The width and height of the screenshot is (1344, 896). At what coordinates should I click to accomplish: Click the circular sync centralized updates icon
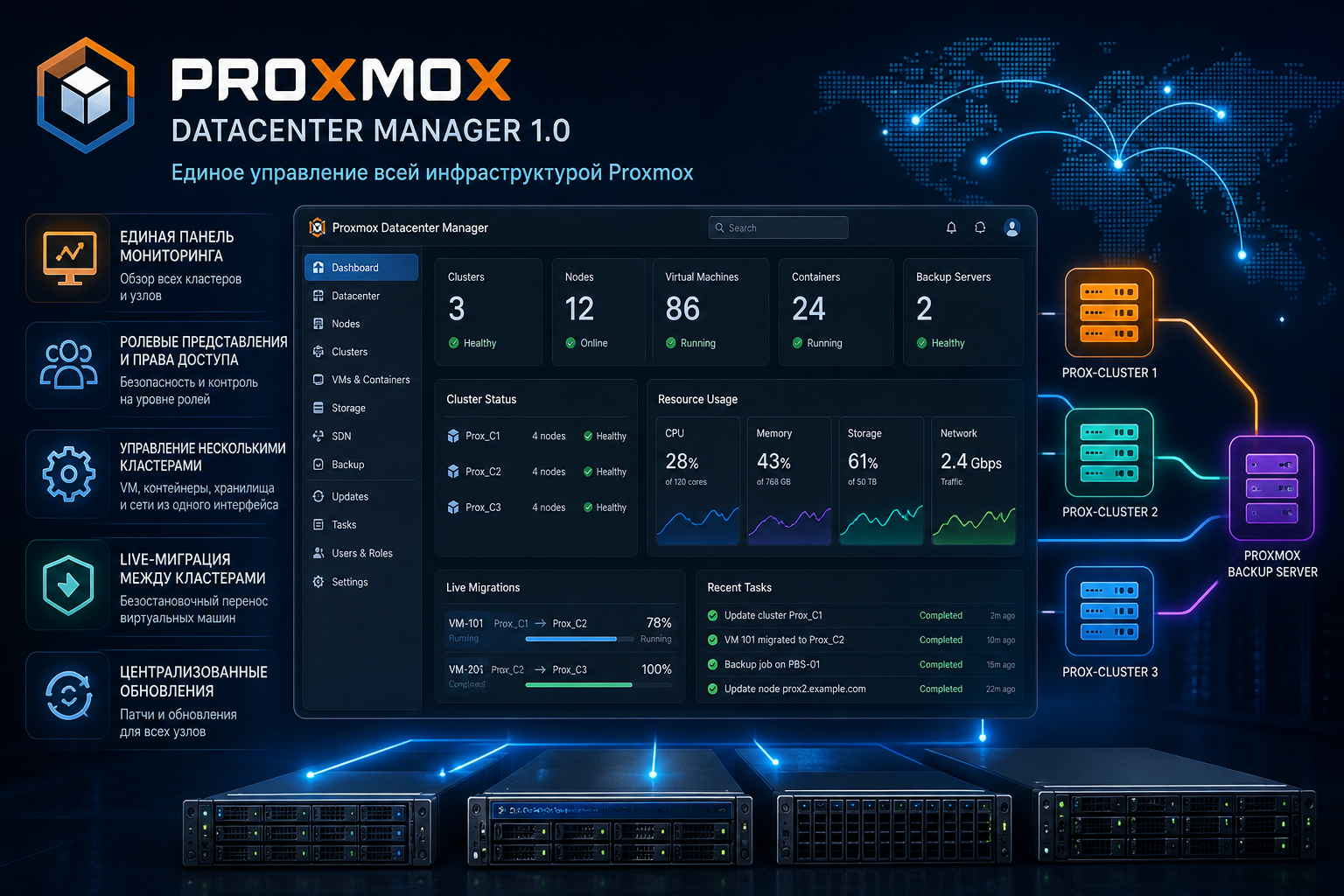[x=68, y=695]
